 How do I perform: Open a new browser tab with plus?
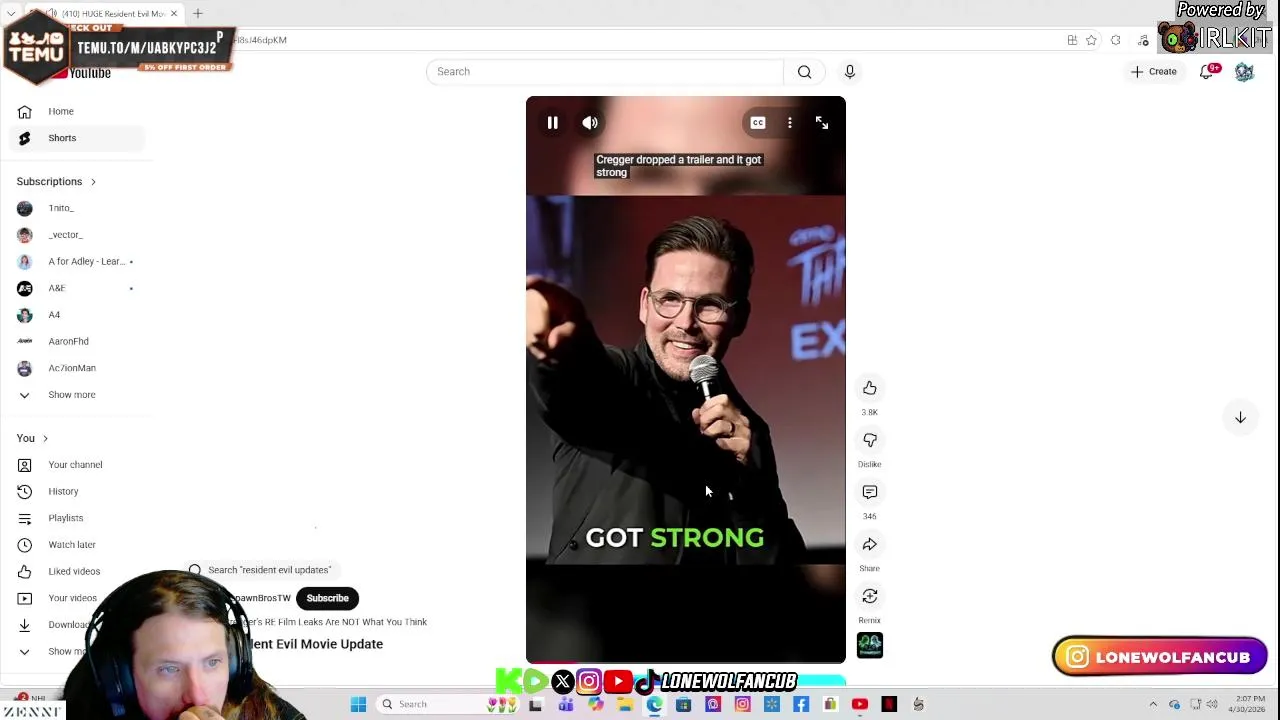pyautogui.click(x=198, y=14)
